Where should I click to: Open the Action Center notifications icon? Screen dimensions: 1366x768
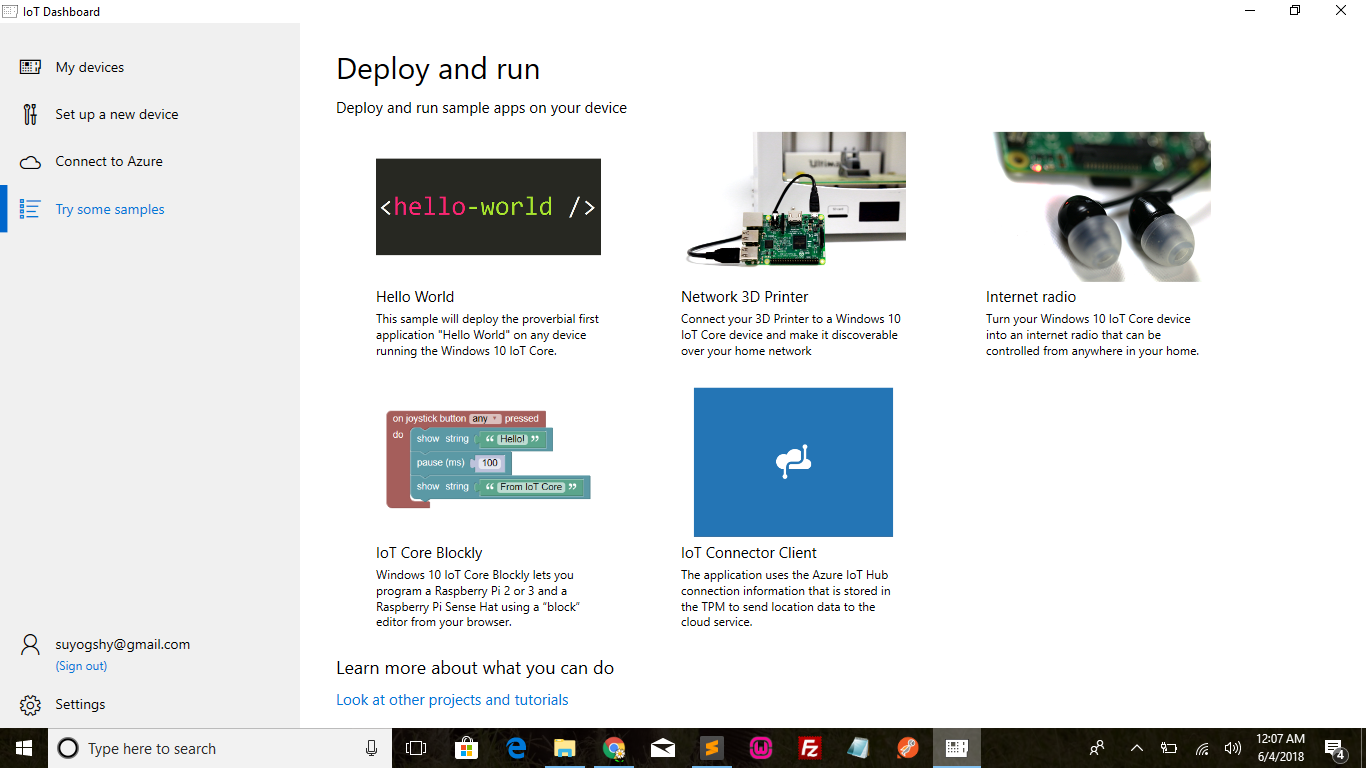[x=1334, y=748]
